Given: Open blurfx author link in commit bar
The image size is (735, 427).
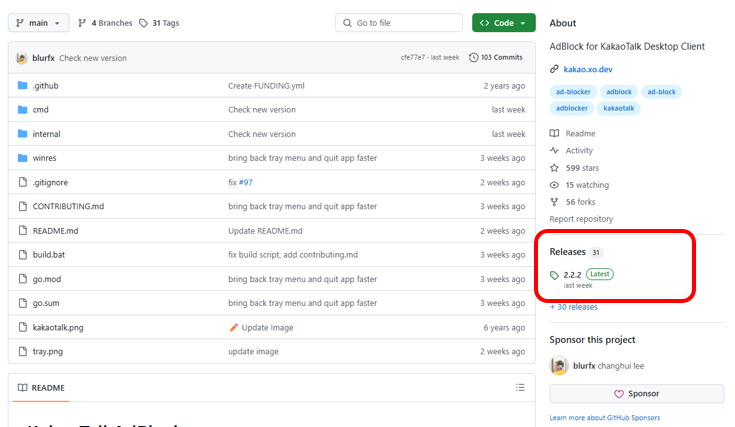Looking at the screenshot, I should click(x=44, y=58).
